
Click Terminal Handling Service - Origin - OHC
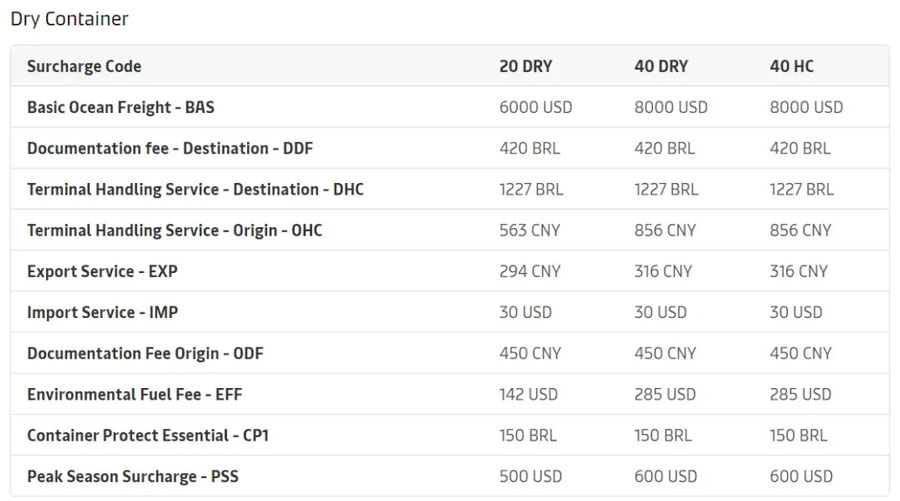[175, 231]
